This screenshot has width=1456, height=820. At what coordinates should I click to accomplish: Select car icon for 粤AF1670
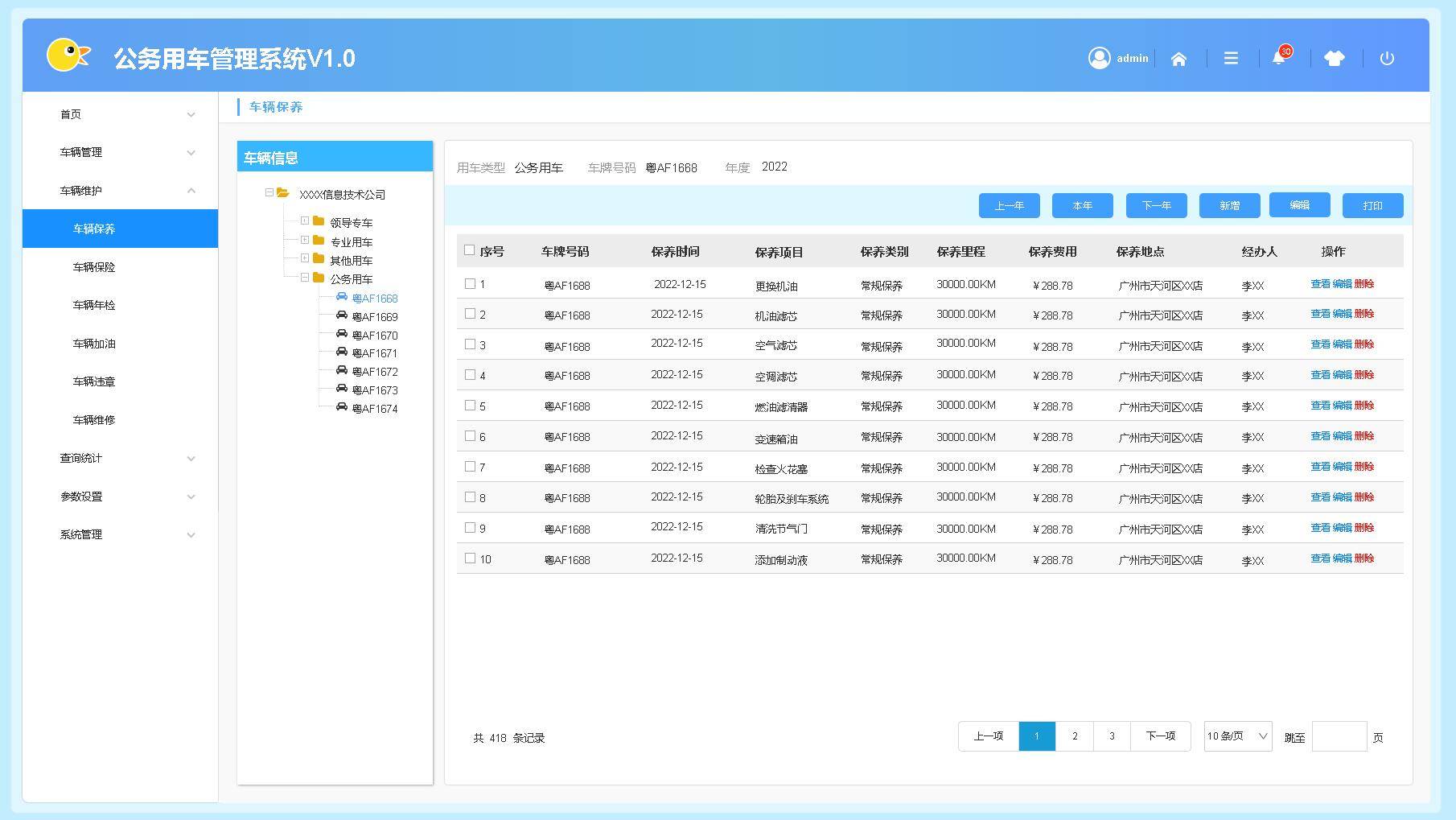point(342,335)
